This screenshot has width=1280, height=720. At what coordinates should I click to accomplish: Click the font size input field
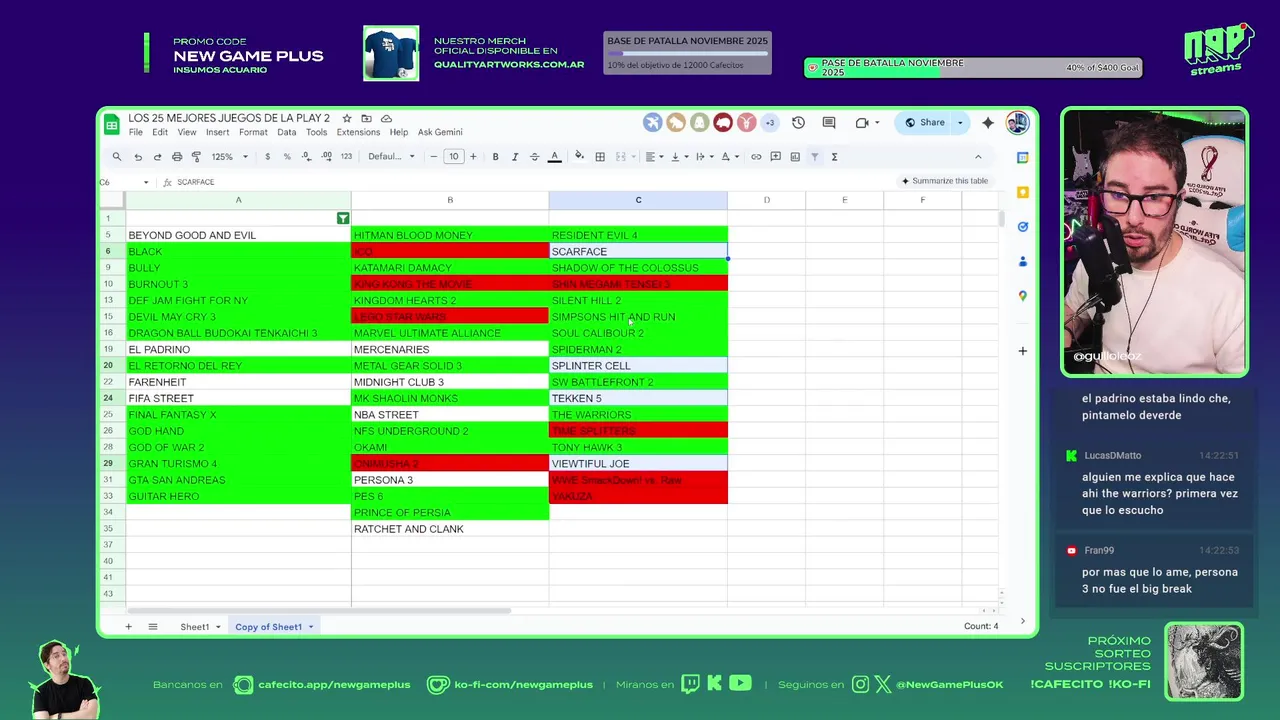[454, 156]
